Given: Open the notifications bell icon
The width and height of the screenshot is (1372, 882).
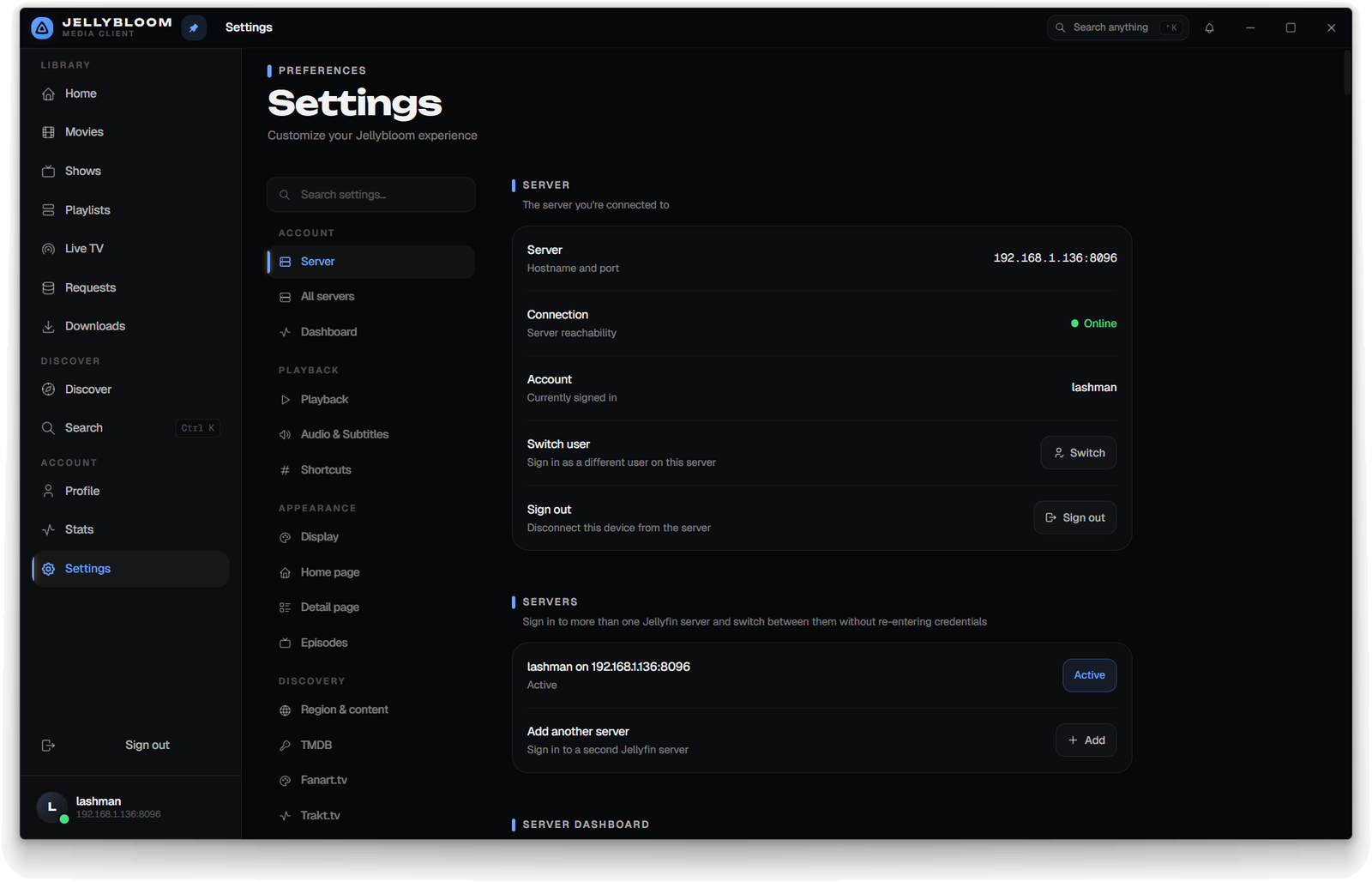Looking at the screenshot, I should click(x=1209, y=28).
